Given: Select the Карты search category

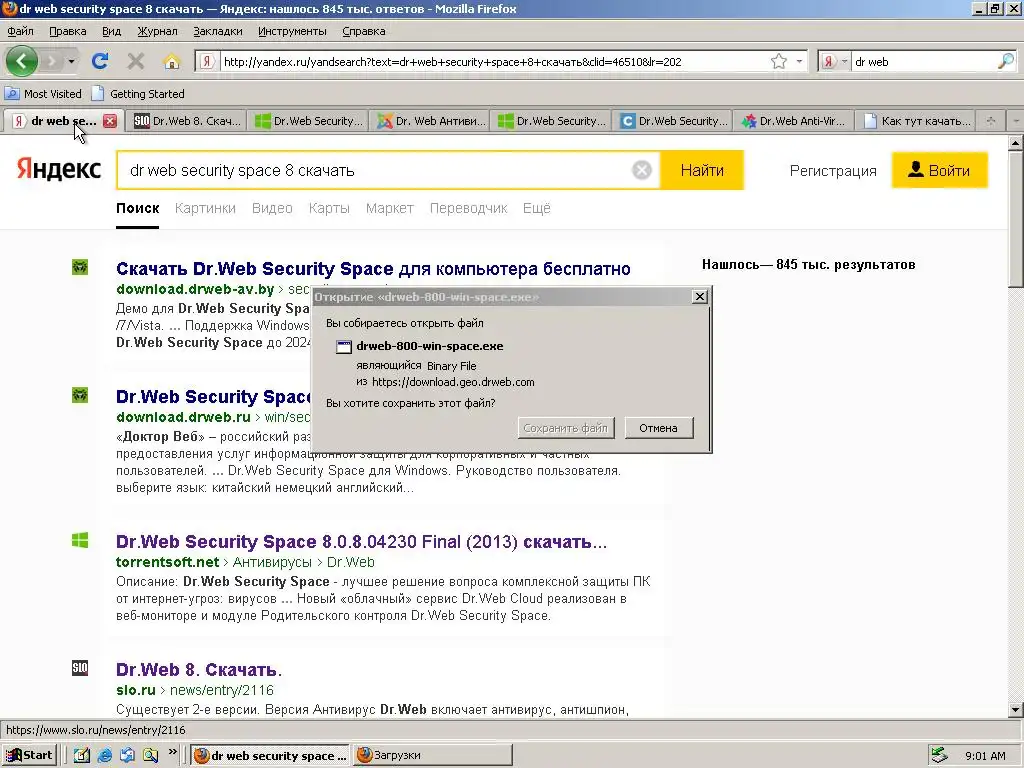Looking at the screenshot, I should tap(329, 208).
